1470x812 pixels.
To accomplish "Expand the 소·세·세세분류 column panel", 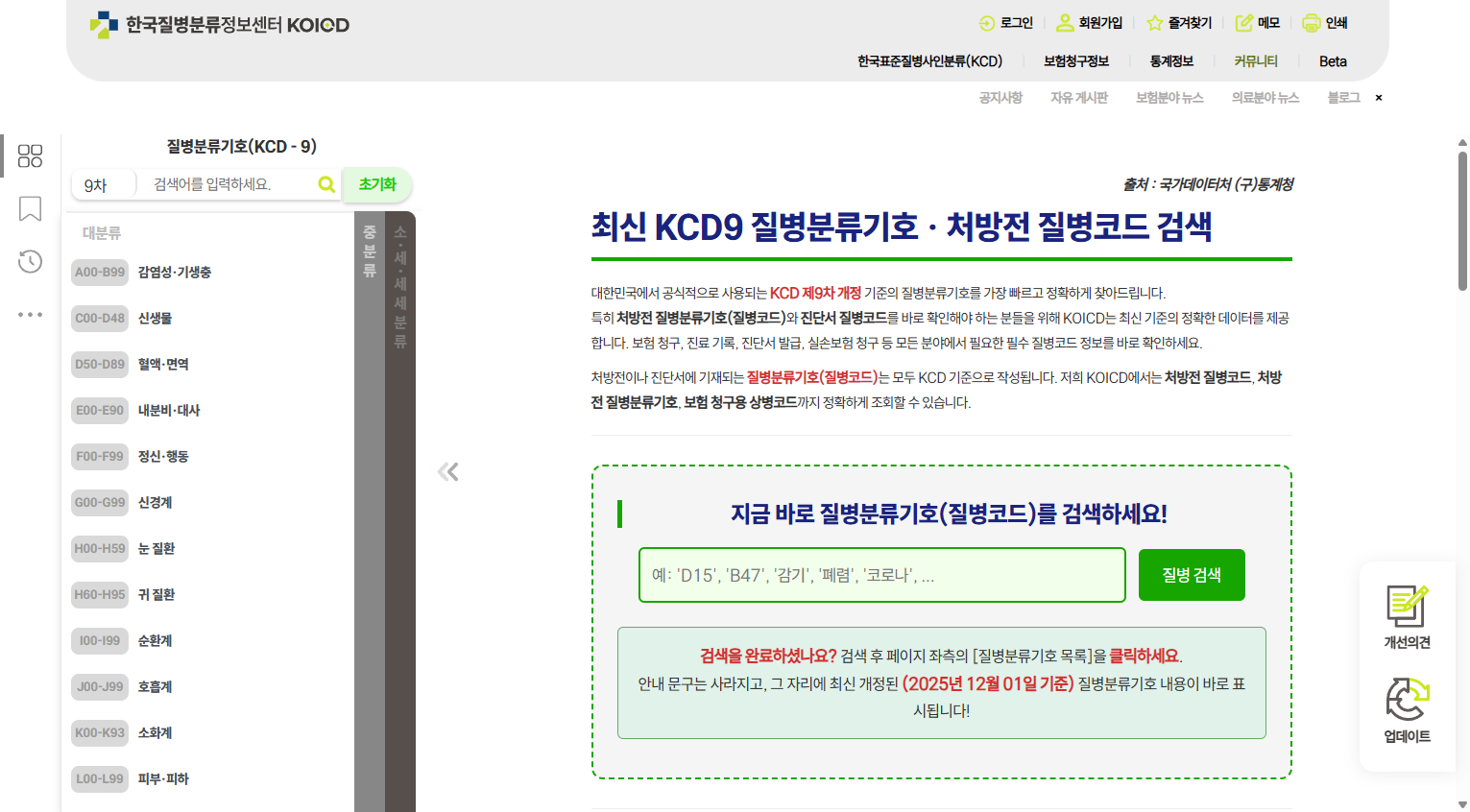I will pos(400,509).
